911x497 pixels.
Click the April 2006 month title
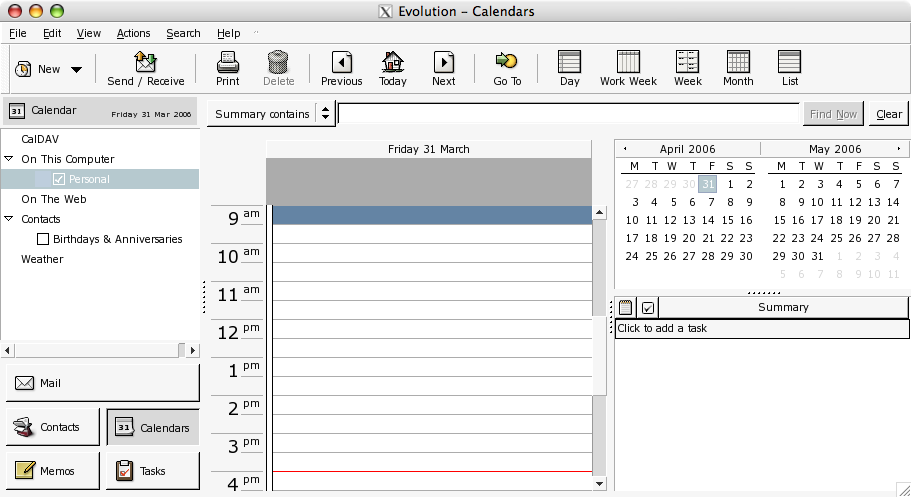tap(687, 149)
